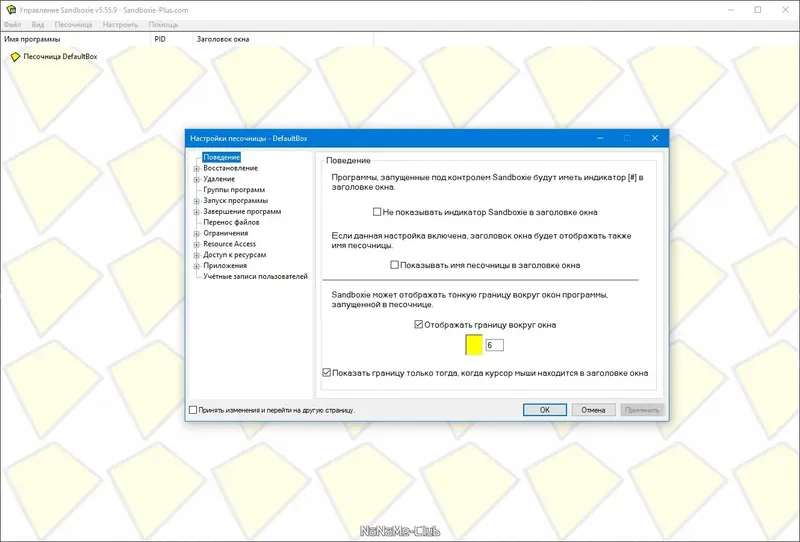Toggle show border only when cursor in title
Image resolution: width=800 pixels, height=542 pixels.
327,373
